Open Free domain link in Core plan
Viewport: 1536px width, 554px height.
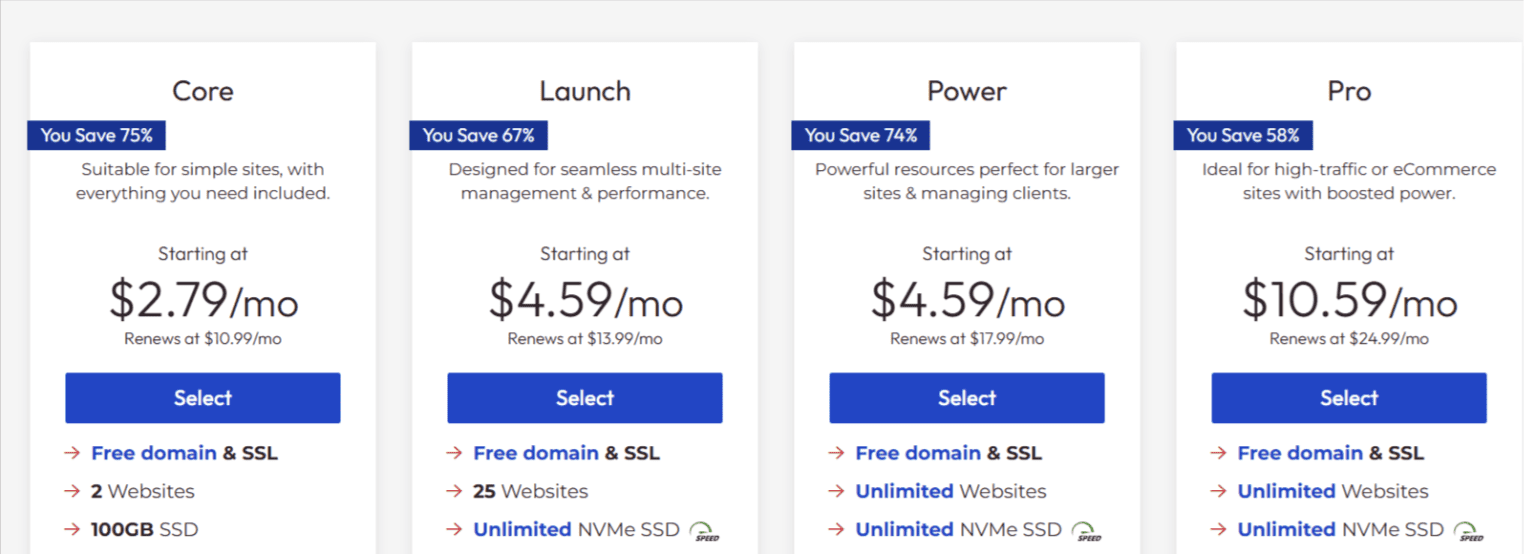pos(154,453)
